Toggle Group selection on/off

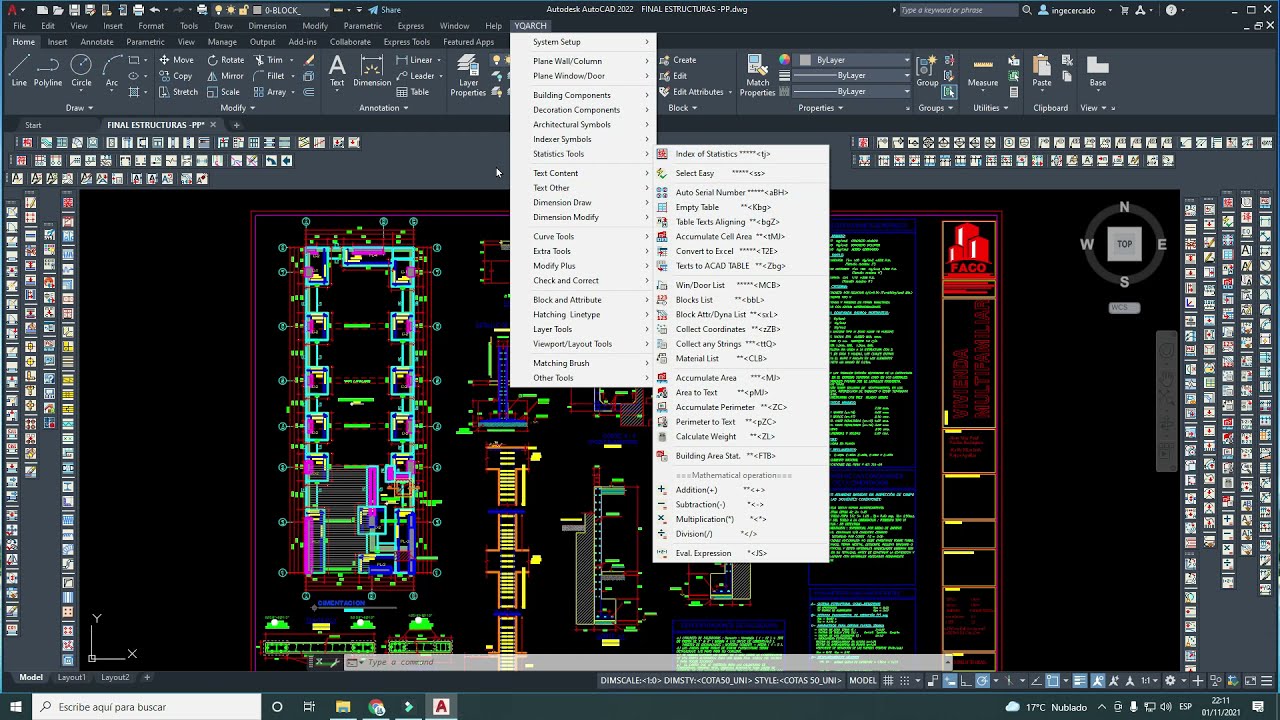[949, 91]
